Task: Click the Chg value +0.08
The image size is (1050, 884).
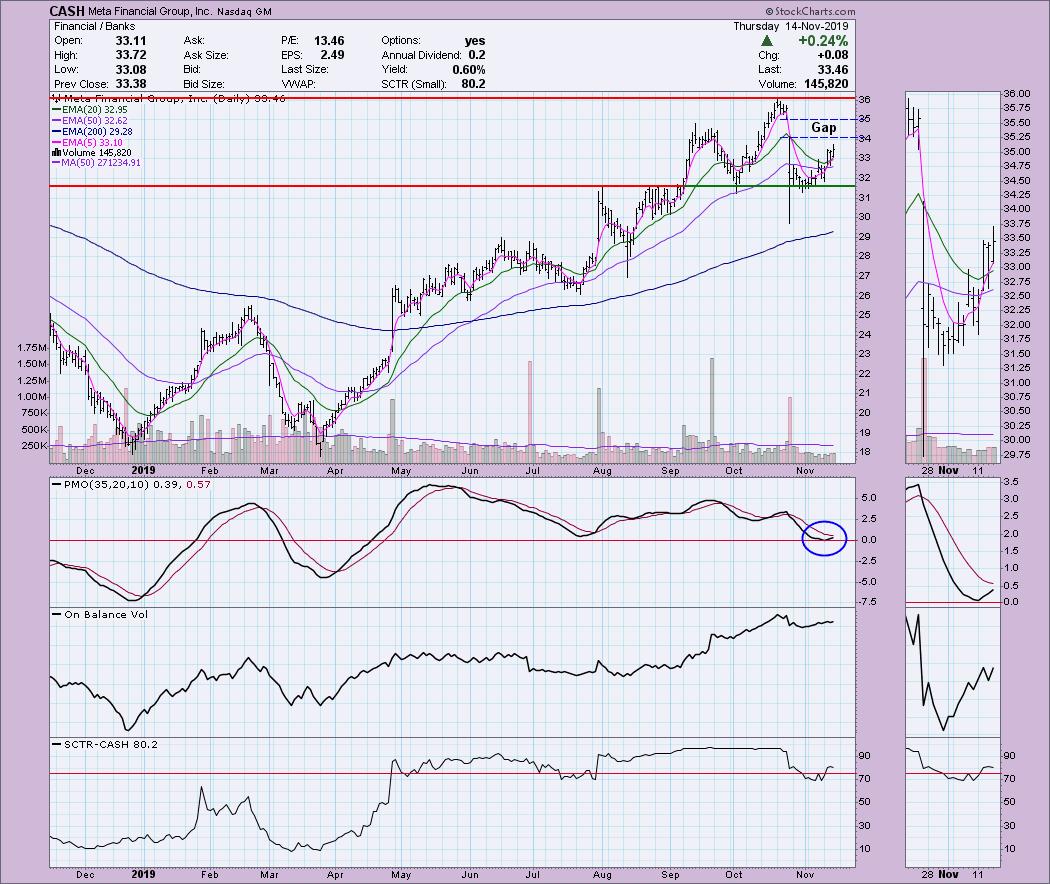Action: 832,55
